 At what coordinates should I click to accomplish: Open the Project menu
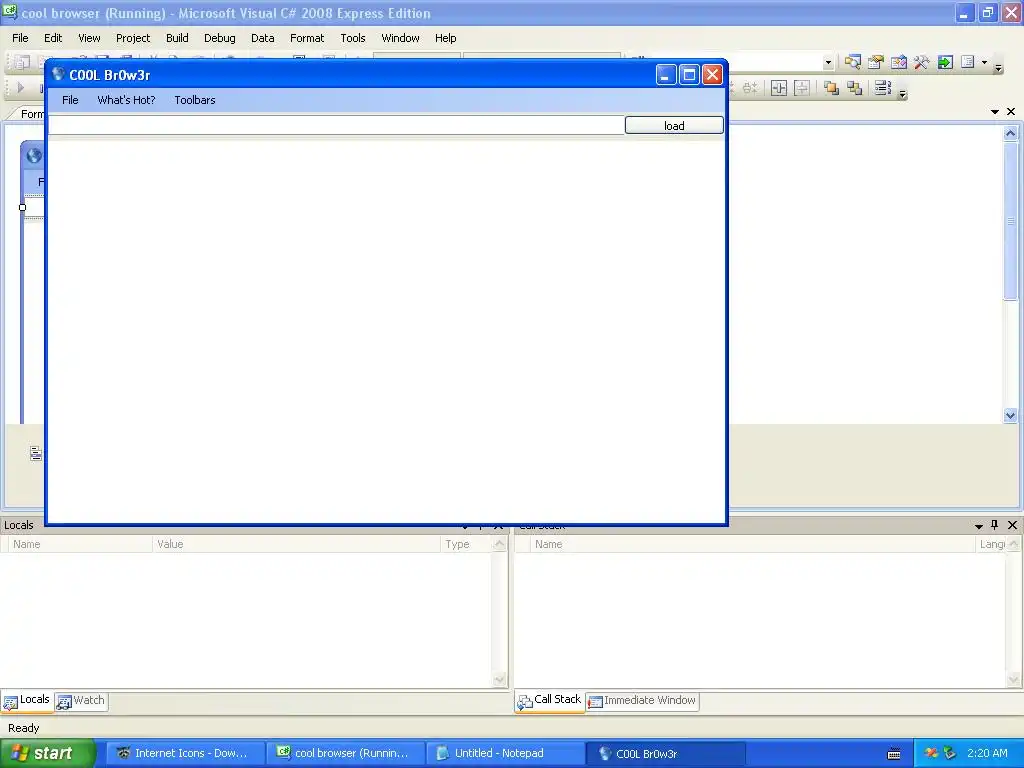click(133, 38)
